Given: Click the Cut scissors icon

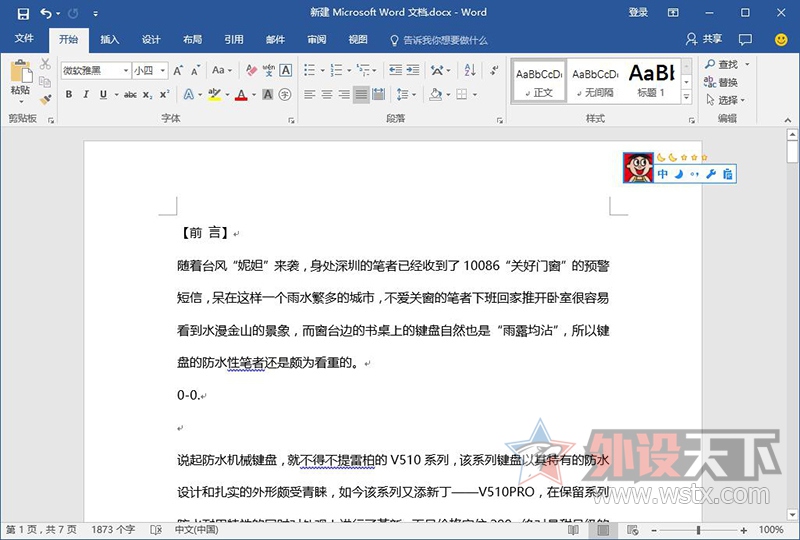Looking at the screenshot, I should pyautogui.click(x=45, y=64).
